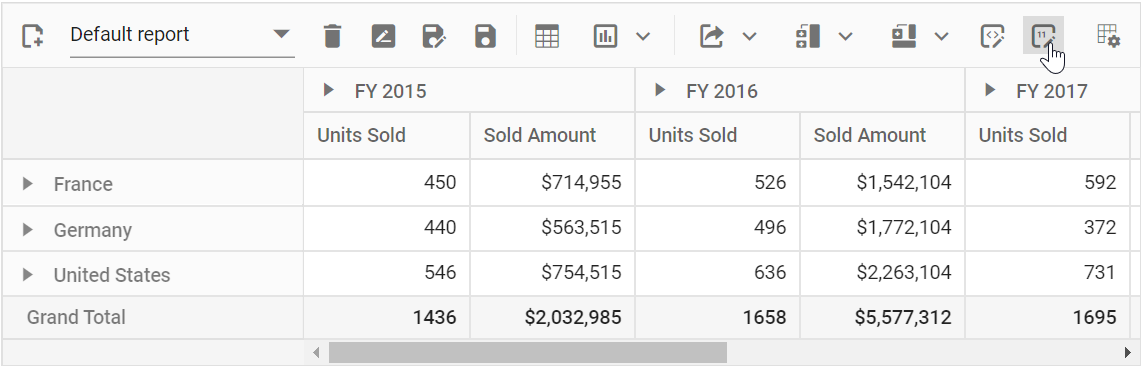The image size is (1144, 368).
Task: Select the cell with $754,515
Action: 552,274
